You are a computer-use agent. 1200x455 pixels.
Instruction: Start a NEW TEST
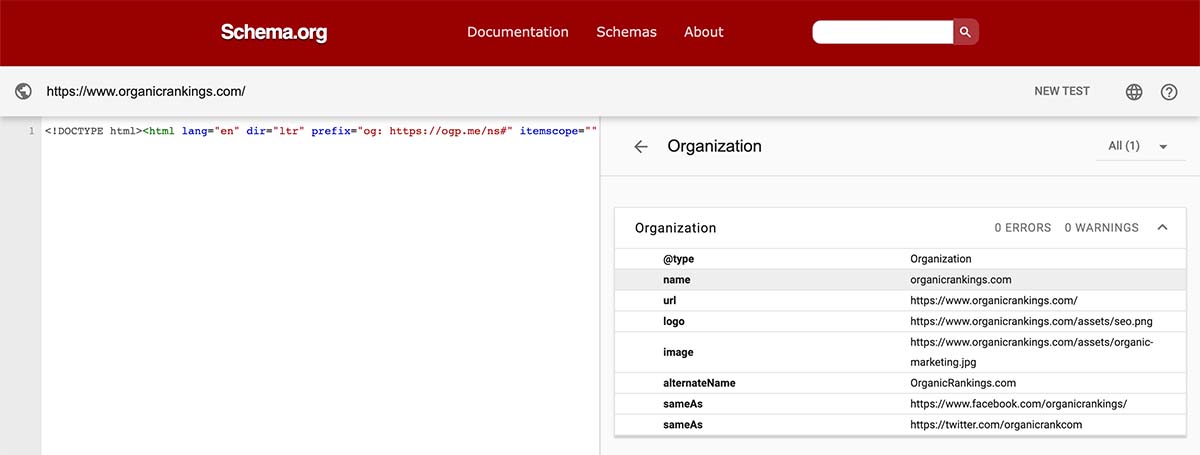[x=1062, y=91]
